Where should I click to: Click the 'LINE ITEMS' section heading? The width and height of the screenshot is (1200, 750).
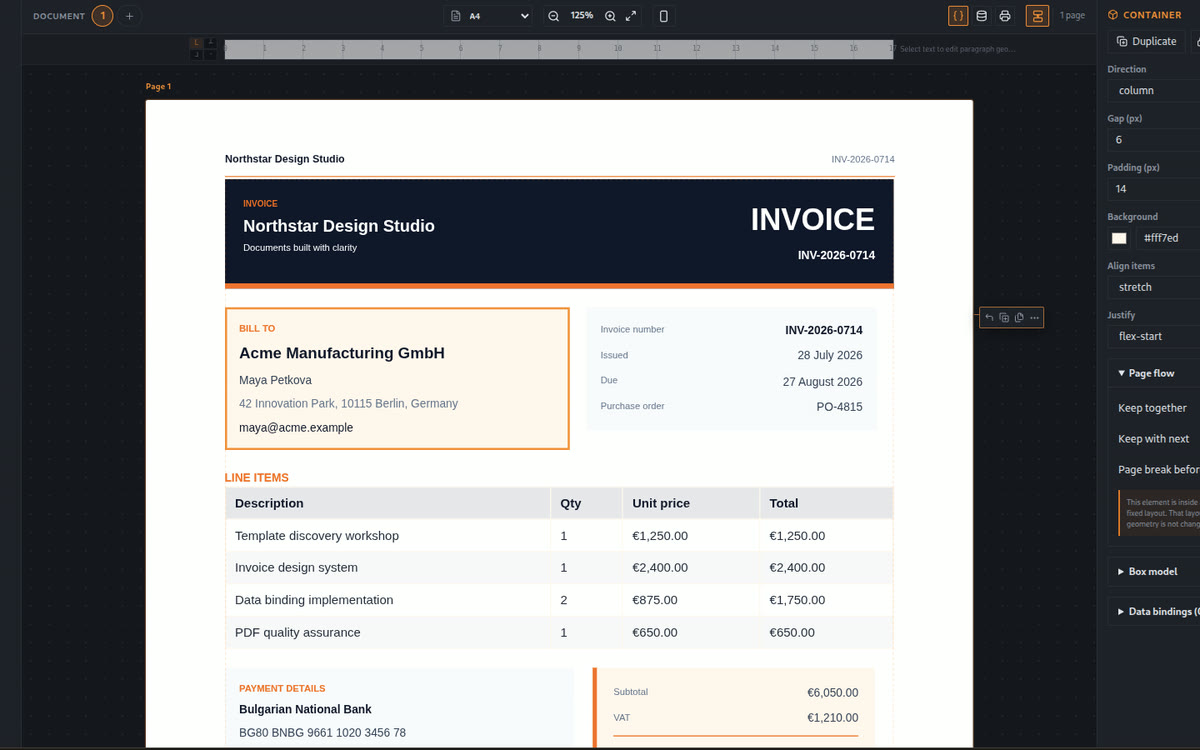point(257,478)
